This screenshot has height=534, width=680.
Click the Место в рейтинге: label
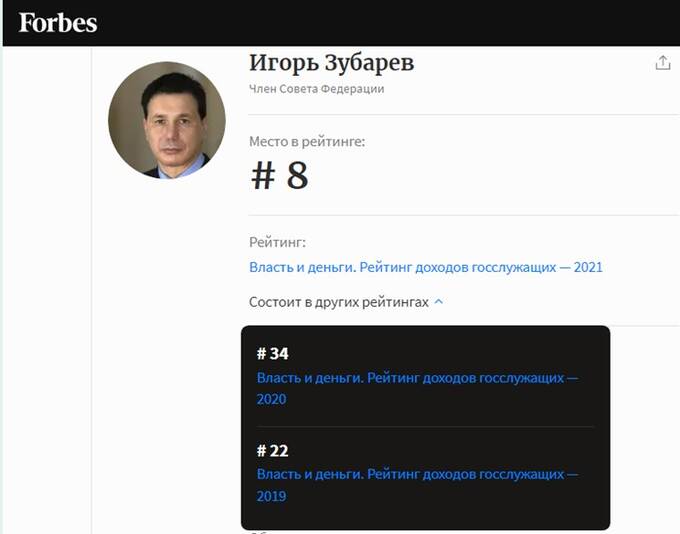click(307, 141)
